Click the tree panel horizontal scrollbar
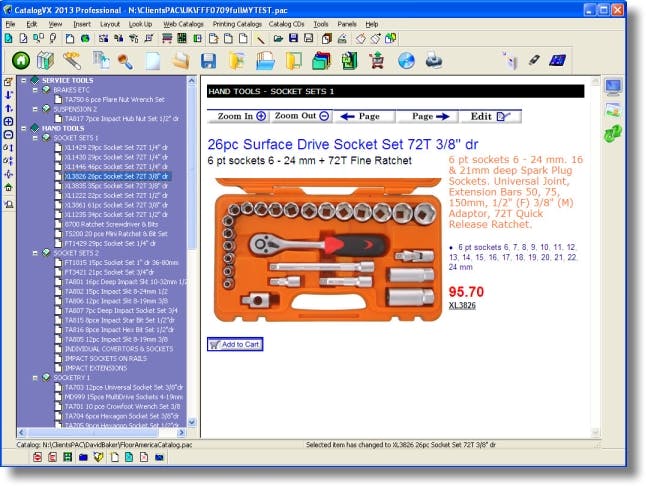 point(101,432)
